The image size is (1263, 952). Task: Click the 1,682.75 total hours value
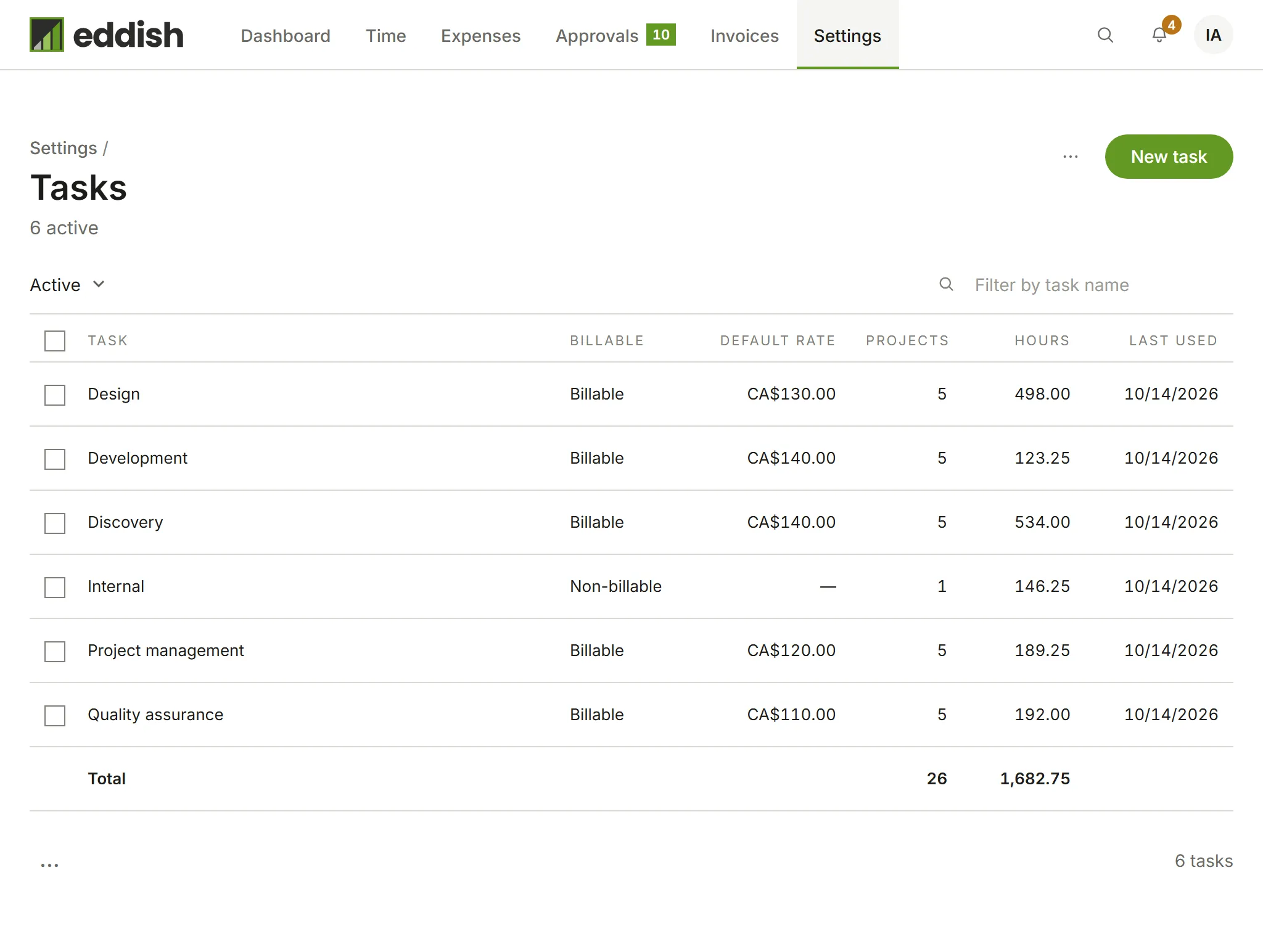pos(1035,779)
